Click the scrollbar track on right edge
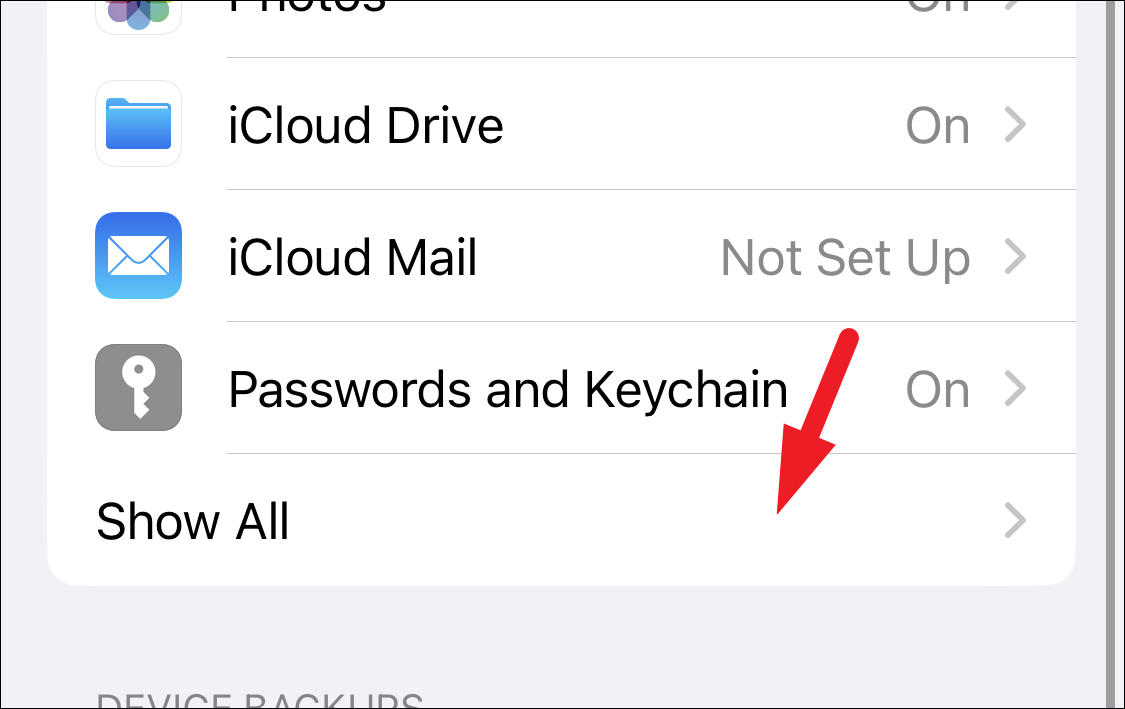Viewport: 1125px width, 709px height. 1111,354
